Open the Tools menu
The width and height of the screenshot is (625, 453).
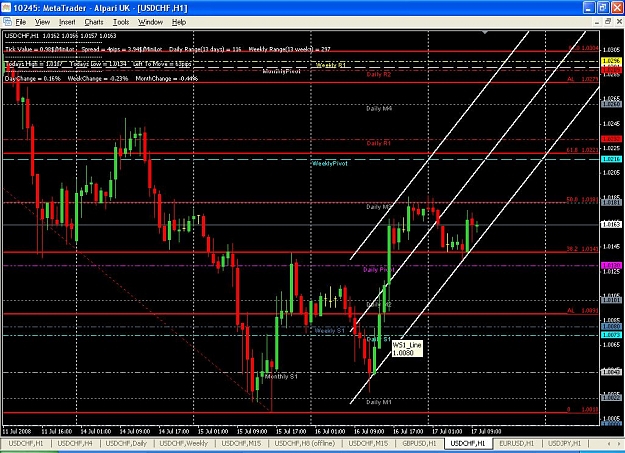pos(121,22)
